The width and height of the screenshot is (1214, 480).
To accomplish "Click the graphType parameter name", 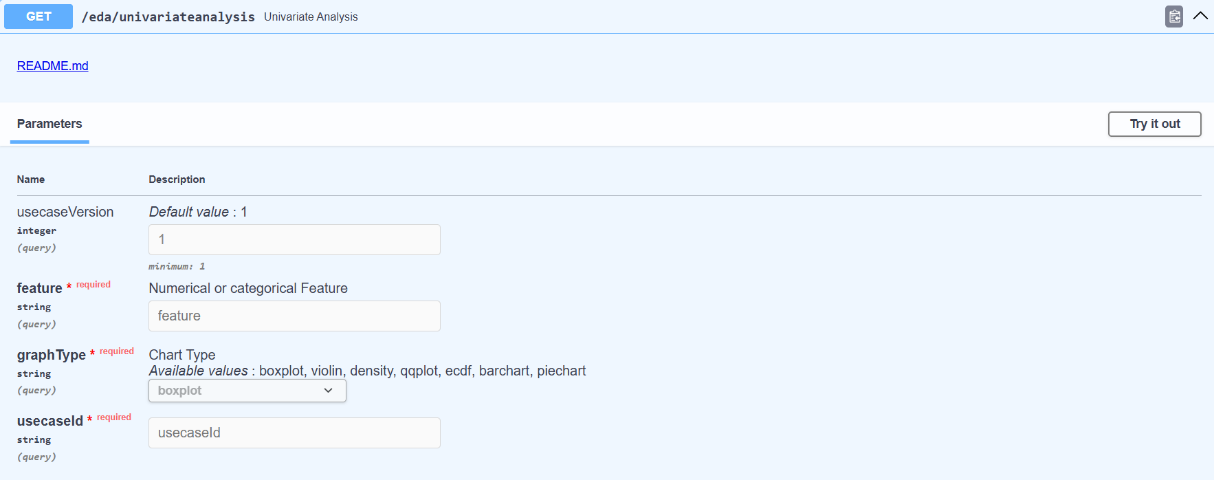I will click(51, 355).
